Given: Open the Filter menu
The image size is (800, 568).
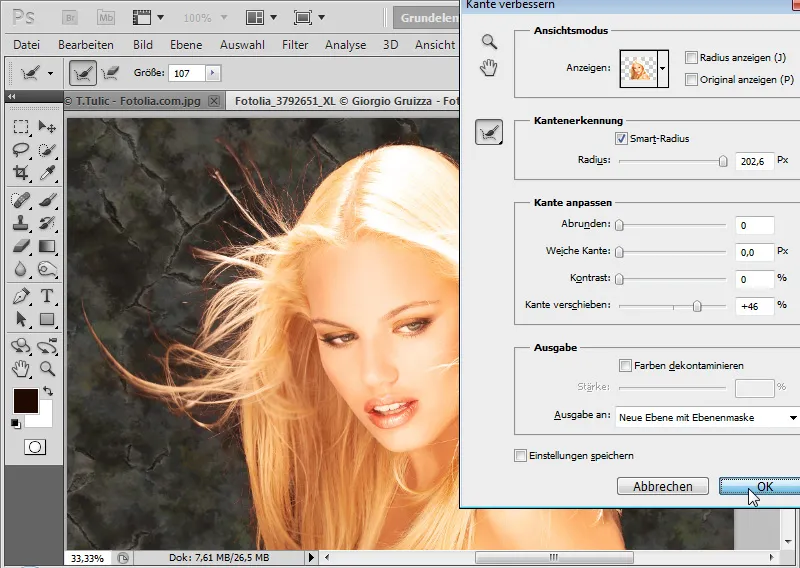Looking at the screenshot, I should coord(295,45).
